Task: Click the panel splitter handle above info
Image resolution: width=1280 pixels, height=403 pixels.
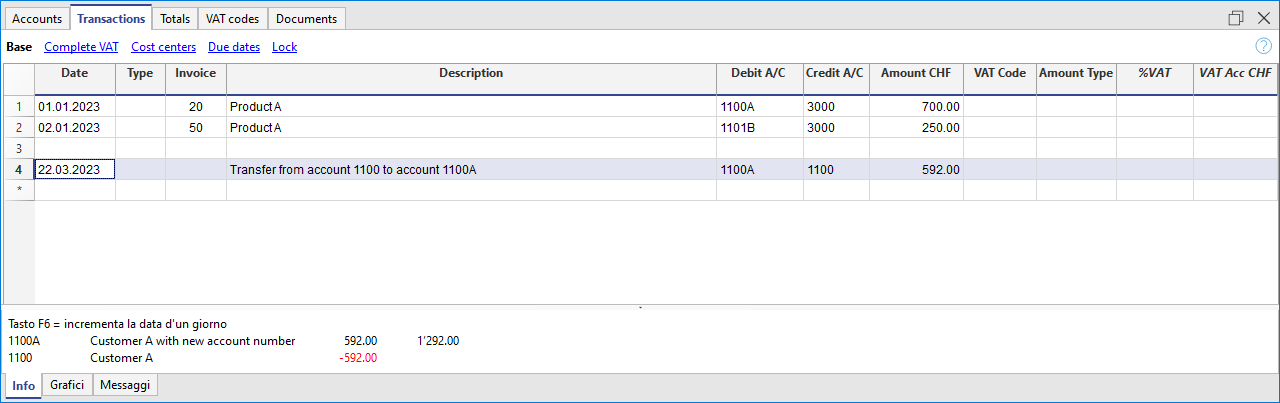Action: 640,308
